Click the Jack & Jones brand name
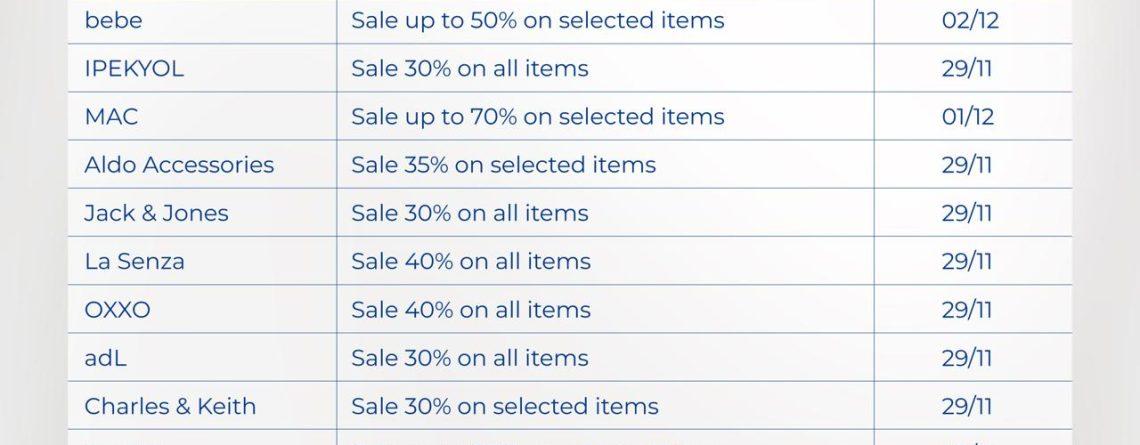 click(156, 213)
